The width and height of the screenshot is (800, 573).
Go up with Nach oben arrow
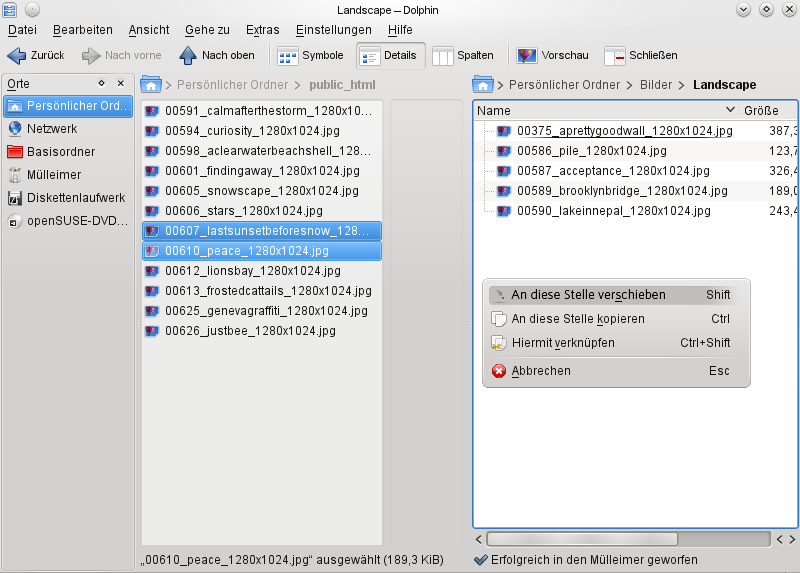point(188,56)
